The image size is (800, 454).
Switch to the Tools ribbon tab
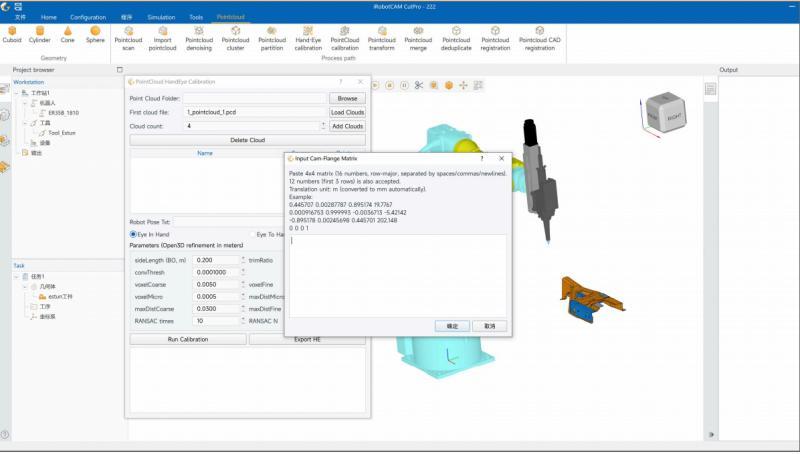click(196, 17)
